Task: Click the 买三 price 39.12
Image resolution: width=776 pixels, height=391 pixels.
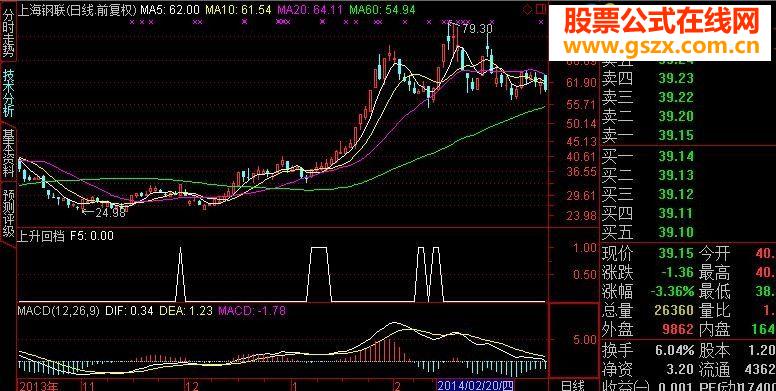Action: pos(676,195)
